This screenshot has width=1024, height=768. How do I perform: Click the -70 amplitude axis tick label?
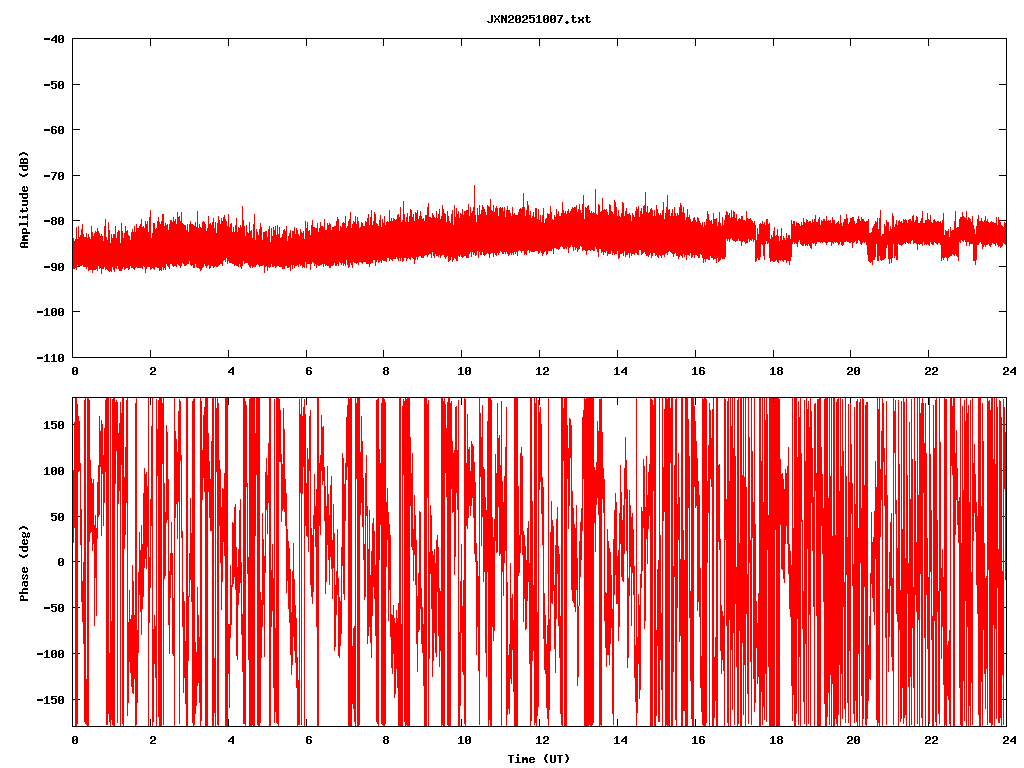click(54, 175)
